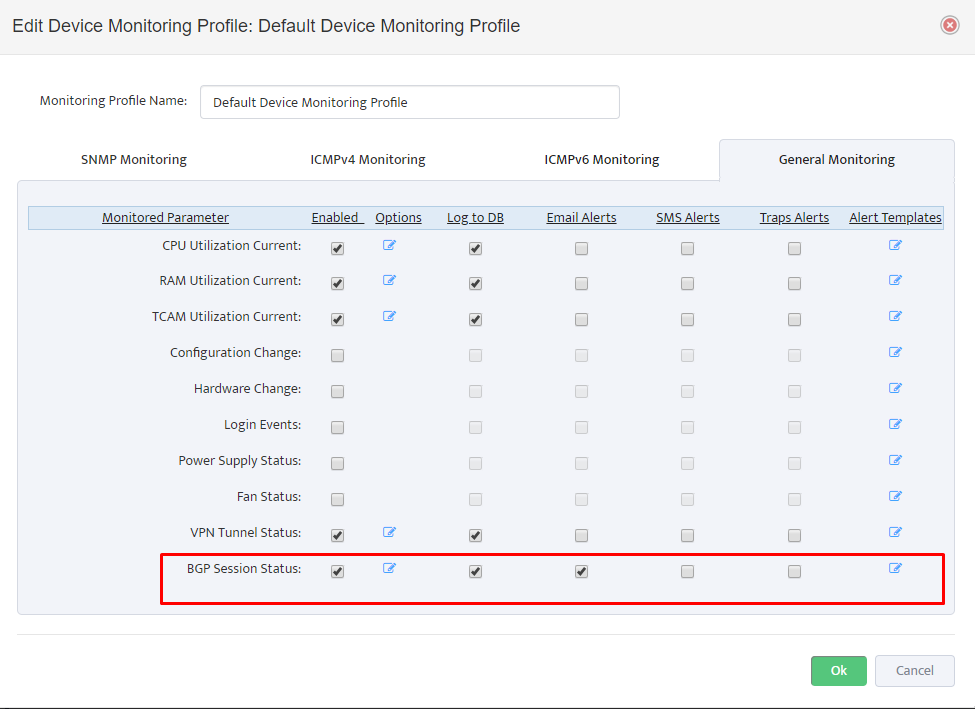The width and height of the screenshot is (975, 709).
Task: Edit alert template for CPU Utilization Current
Action: click(895, 245)
